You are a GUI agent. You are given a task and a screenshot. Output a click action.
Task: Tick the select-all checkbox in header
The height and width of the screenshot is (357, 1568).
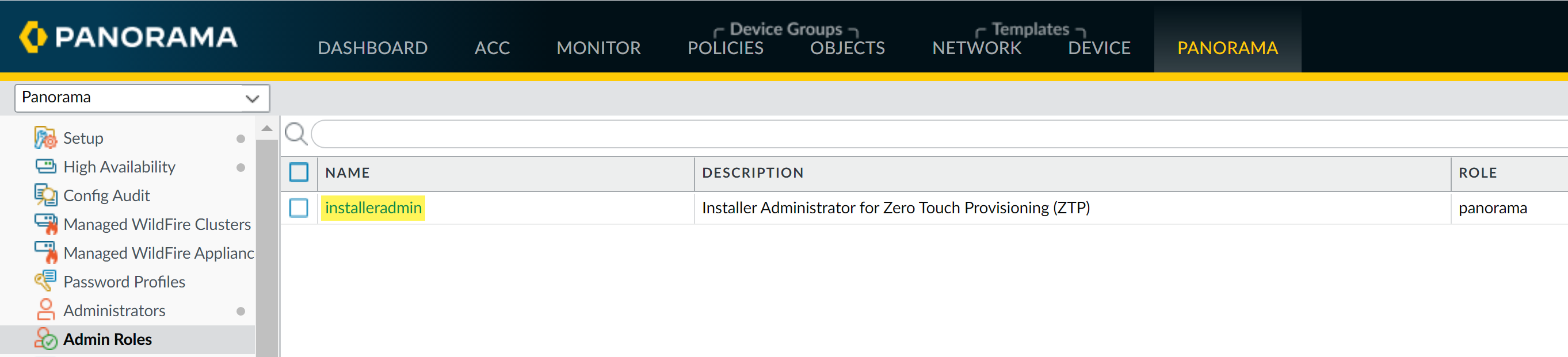point(299,172)
